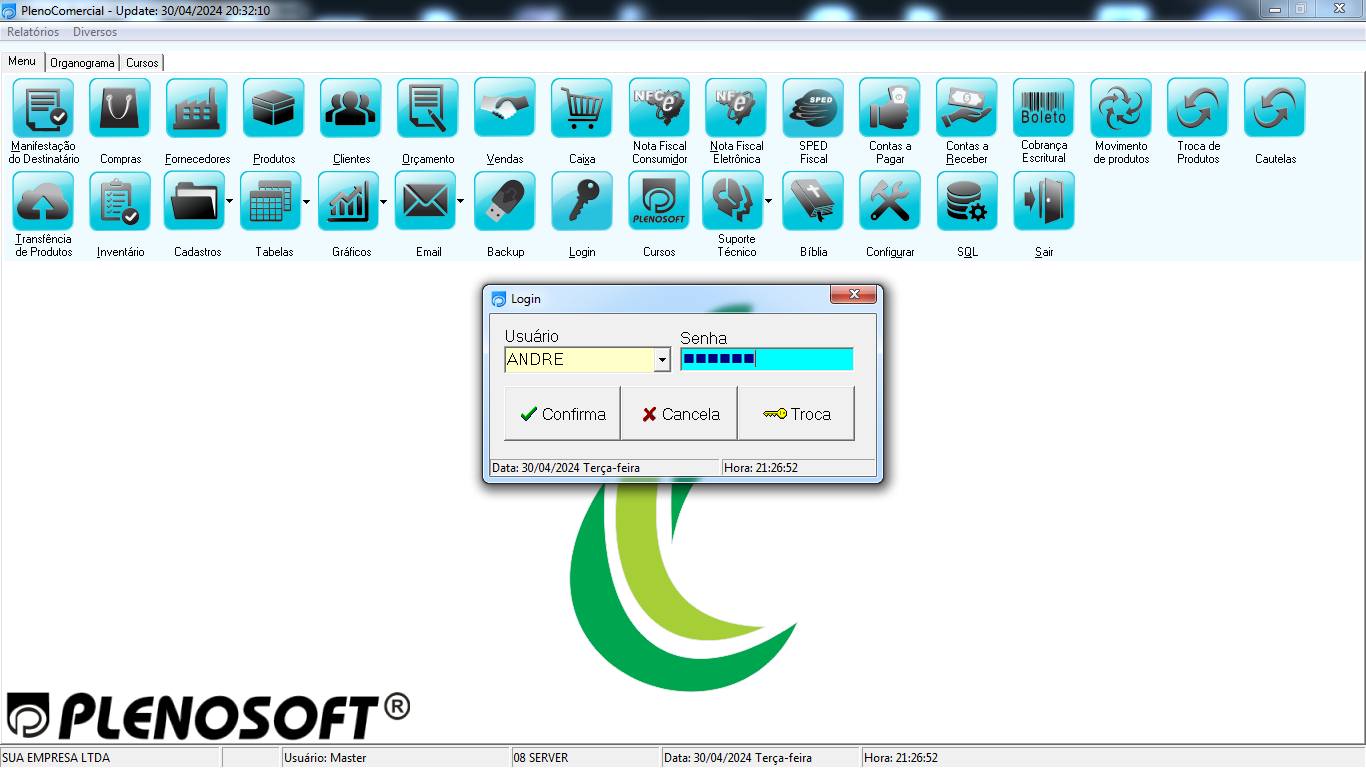
Task: Click the date text in Login dialog footer
Action: click(x=566, y=468)
